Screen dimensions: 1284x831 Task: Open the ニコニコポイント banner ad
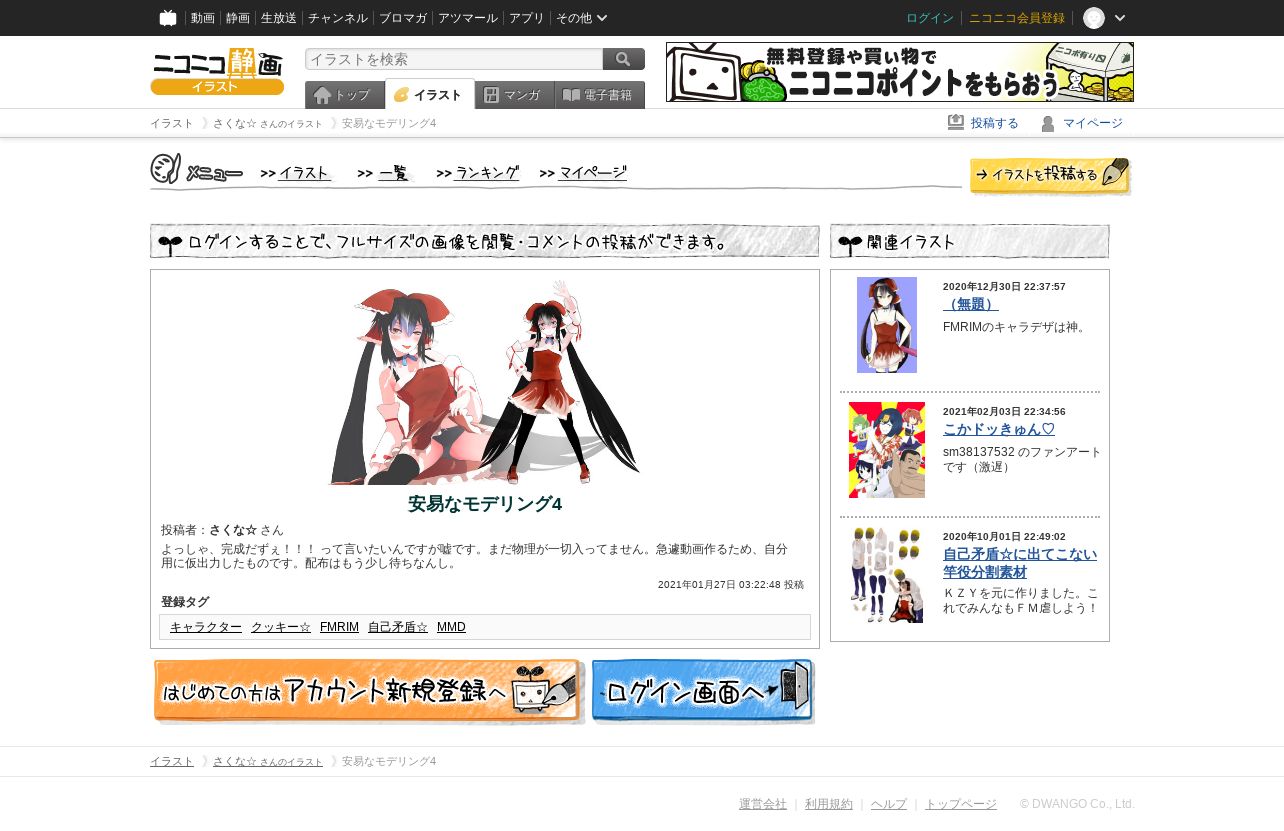click(x=900, y=72)
